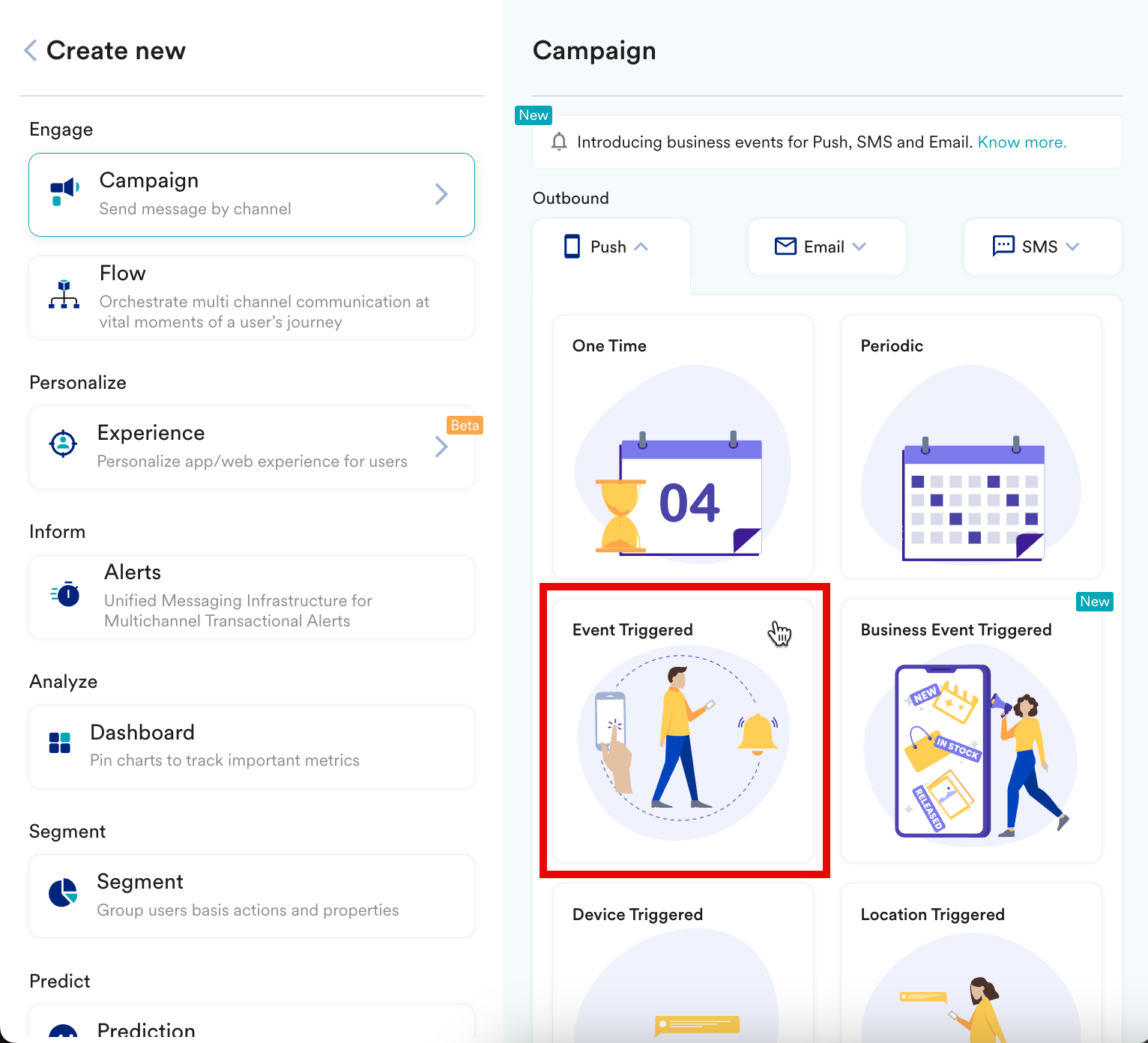1148x1043 pixels.
Task: Open the Know more link
Action: click(x=1022, y=142)
